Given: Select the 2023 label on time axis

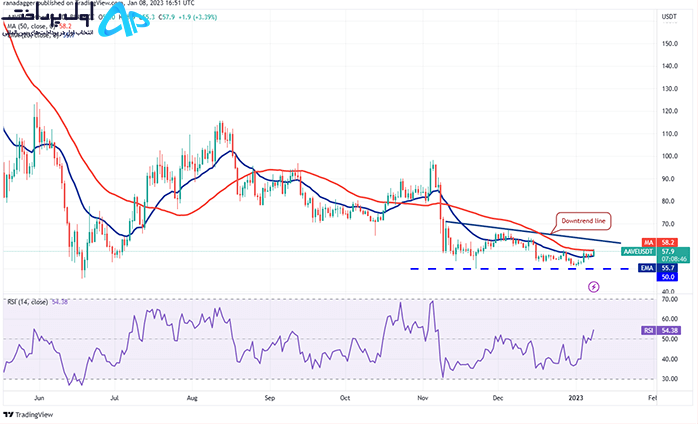Looking at the screenshot, I should [575, 398].
